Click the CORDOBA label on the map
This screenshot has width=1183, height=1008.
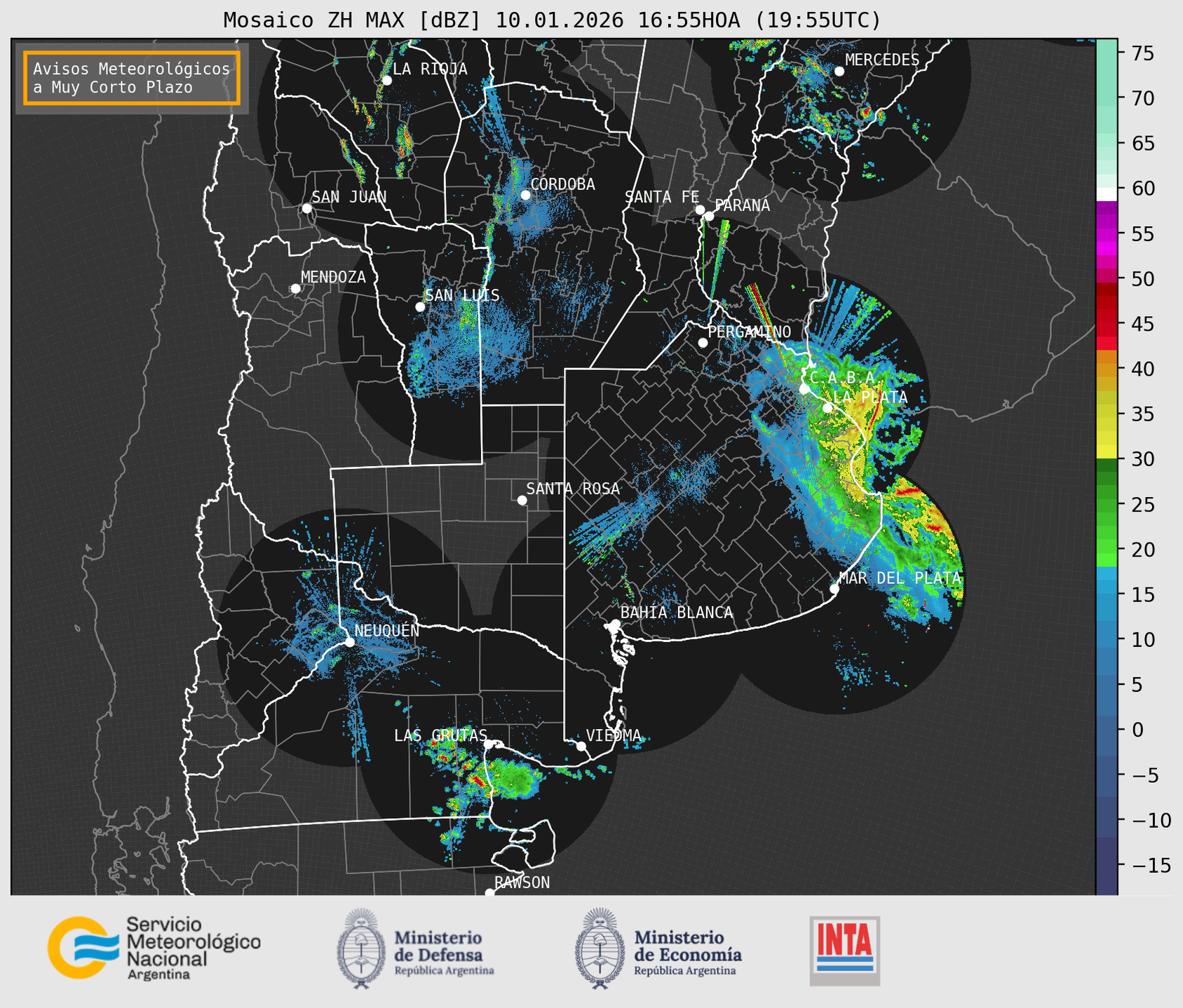[562, 184]
